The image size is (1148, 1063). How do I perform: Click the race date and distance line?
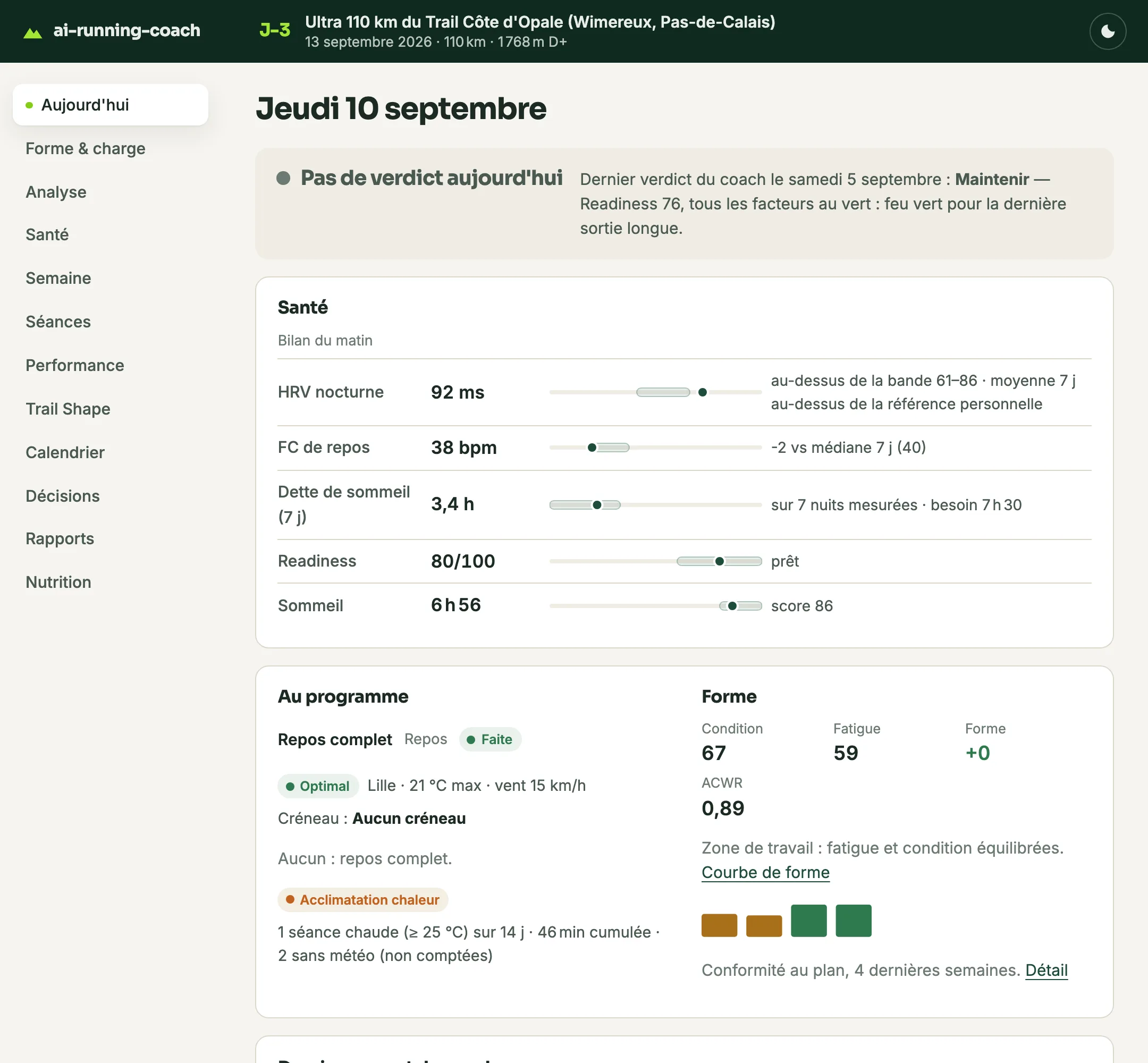[435, 42]
